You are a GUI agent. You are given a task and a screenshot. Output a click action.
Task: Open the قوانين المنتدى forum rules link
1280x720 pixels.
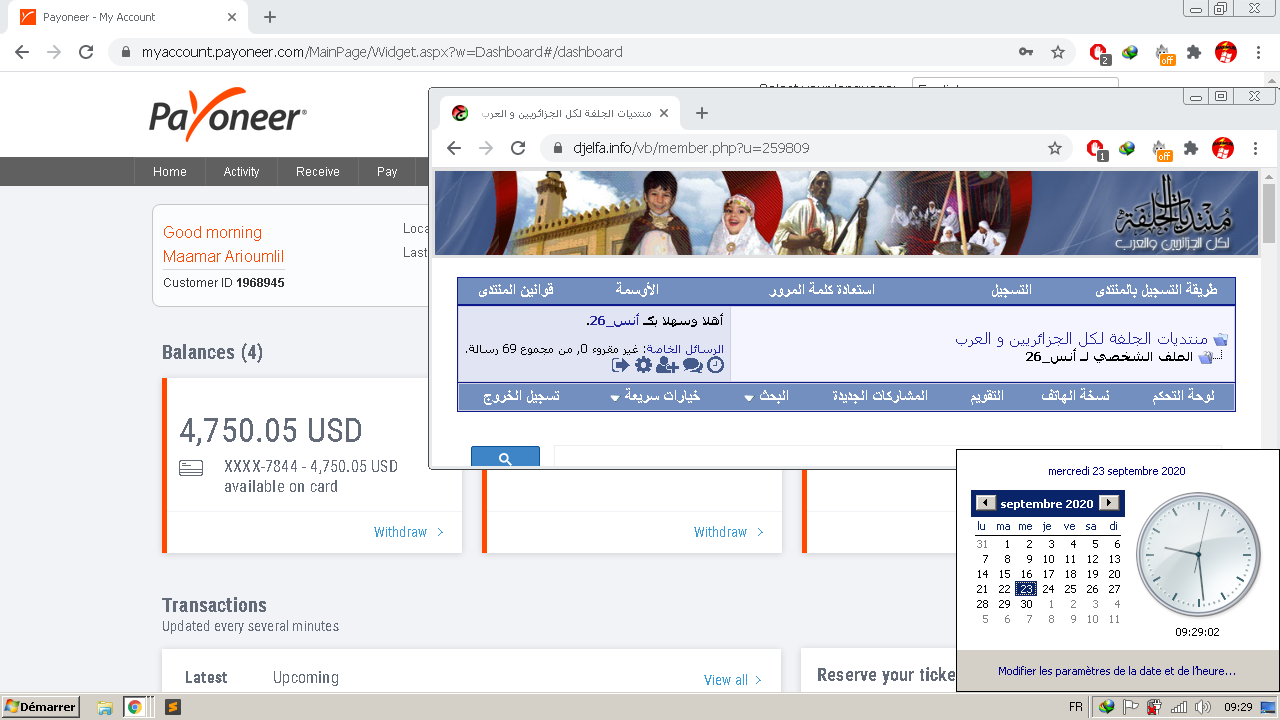[516, 291]
